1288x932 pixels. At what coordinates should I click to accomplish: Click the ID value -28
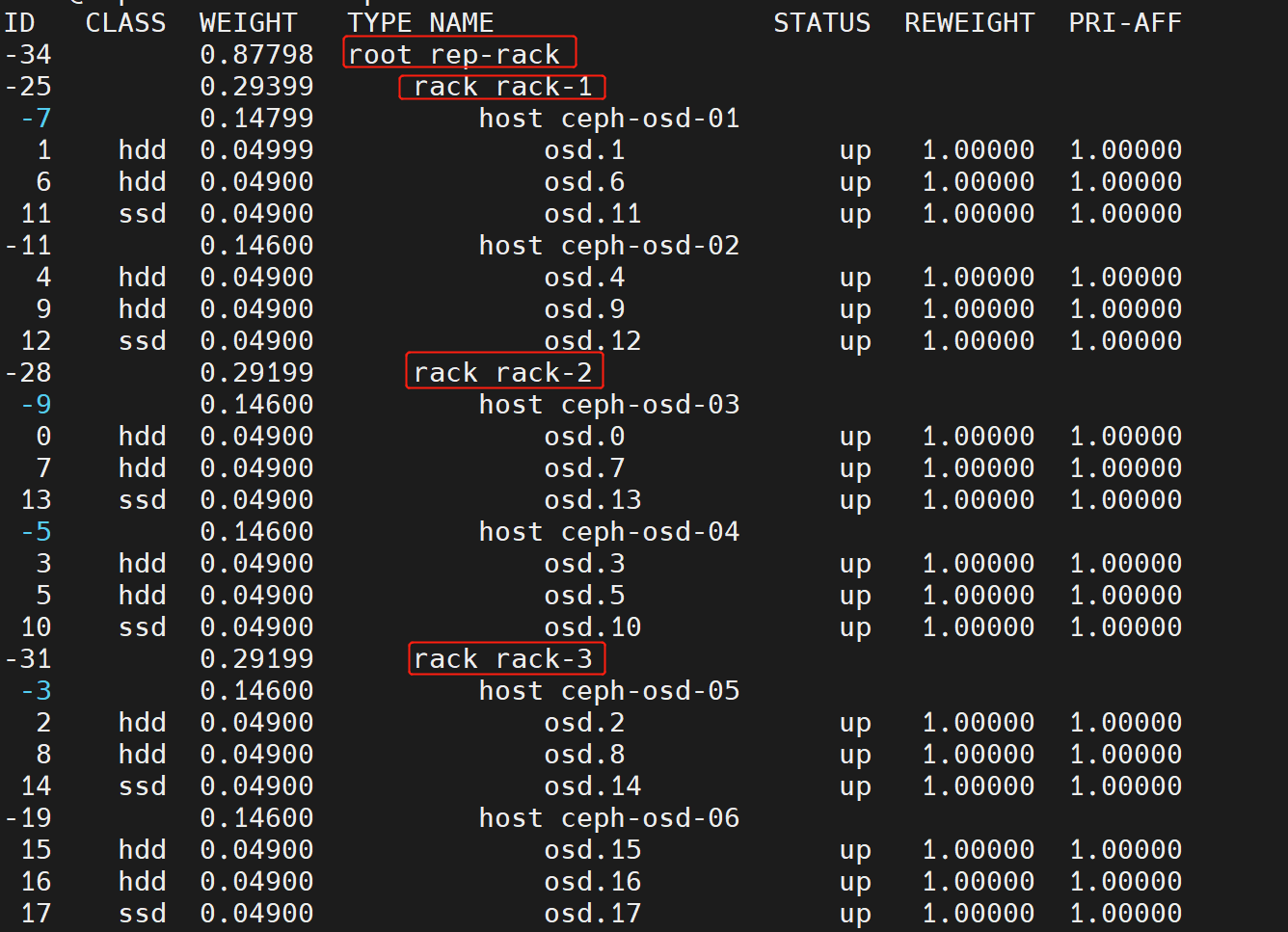[28, 373]
